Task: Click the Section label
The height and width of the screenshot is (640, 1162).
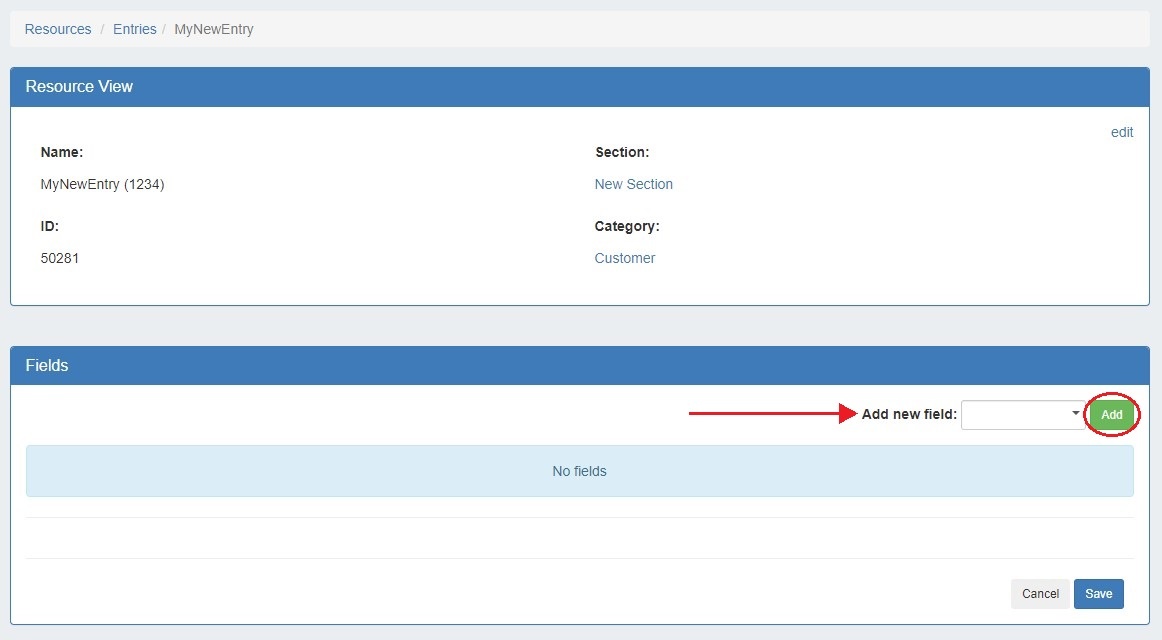Action: [621, 152]
